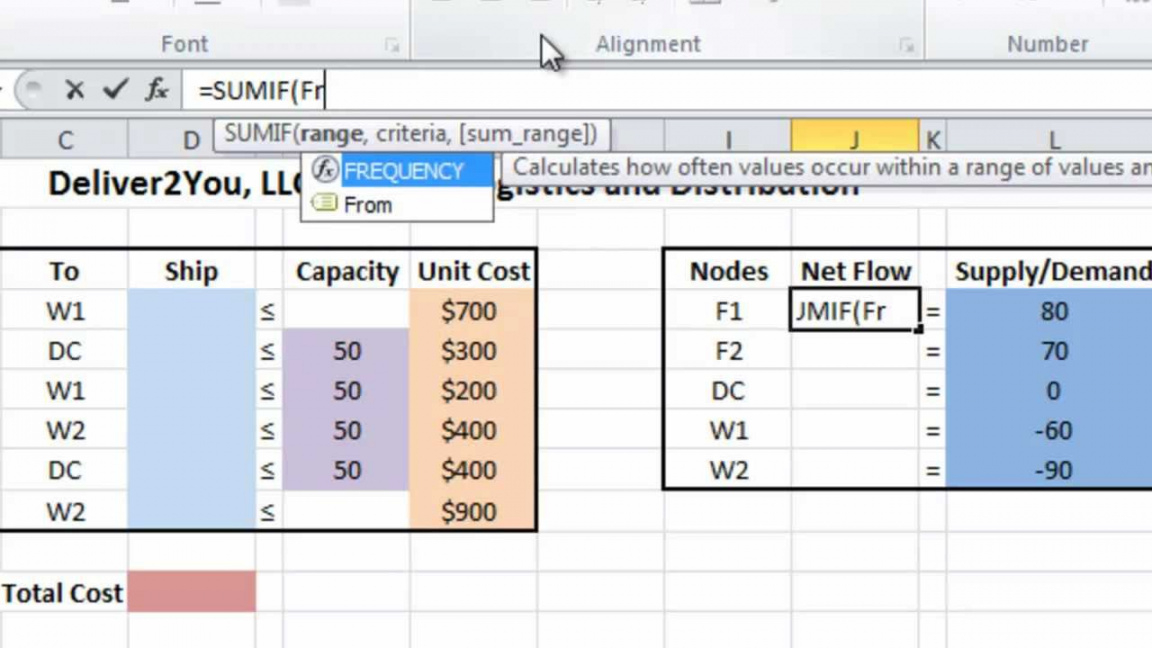Screen dimensions: 1152x648
Task: Click the Net Flow cell for F2
Action: pyautogui.click(x=854, y=351)
